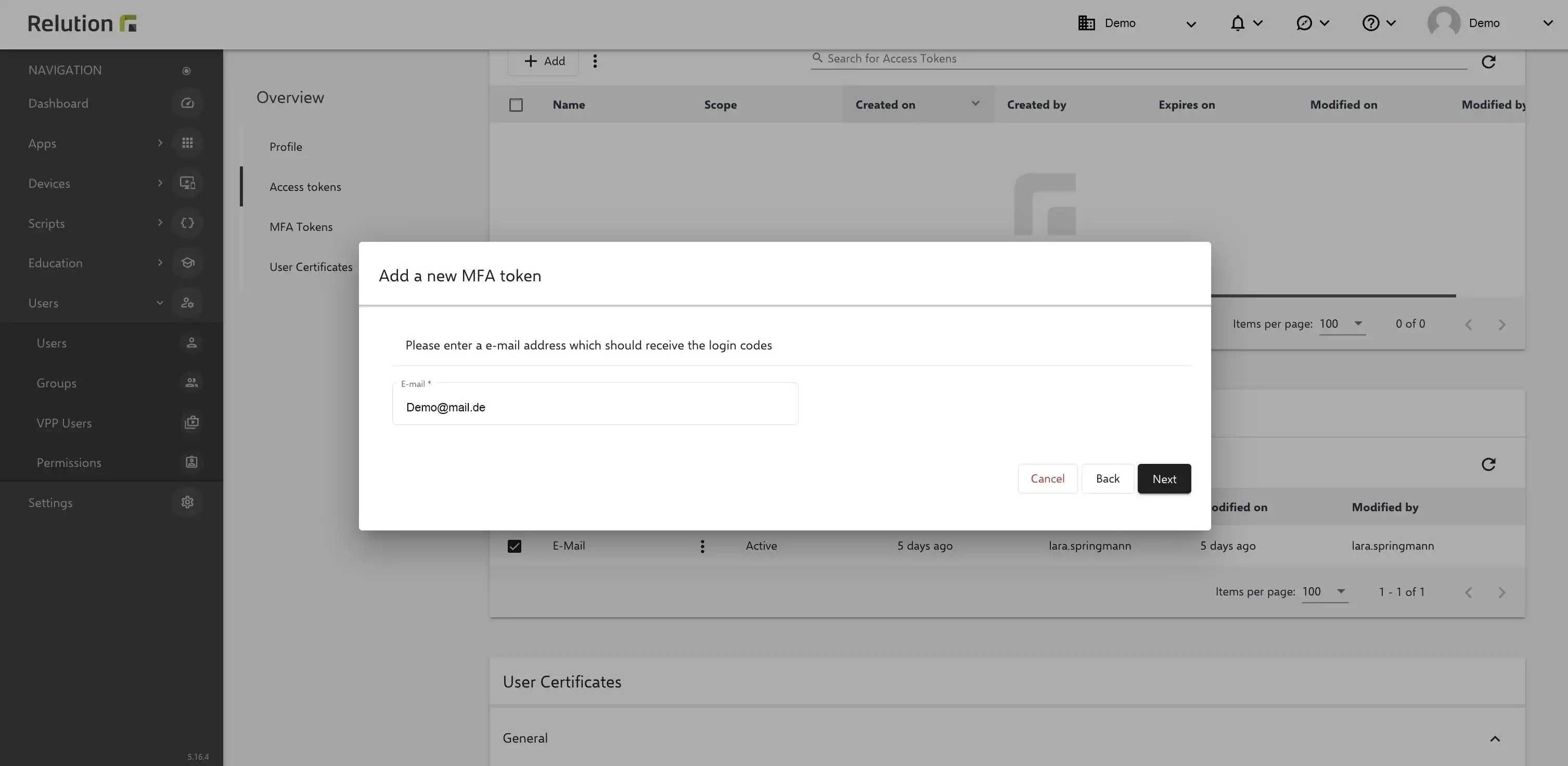Cancel the MFA token dialog
Screen dimensions: 1568x766
[x=1048, y=479]
